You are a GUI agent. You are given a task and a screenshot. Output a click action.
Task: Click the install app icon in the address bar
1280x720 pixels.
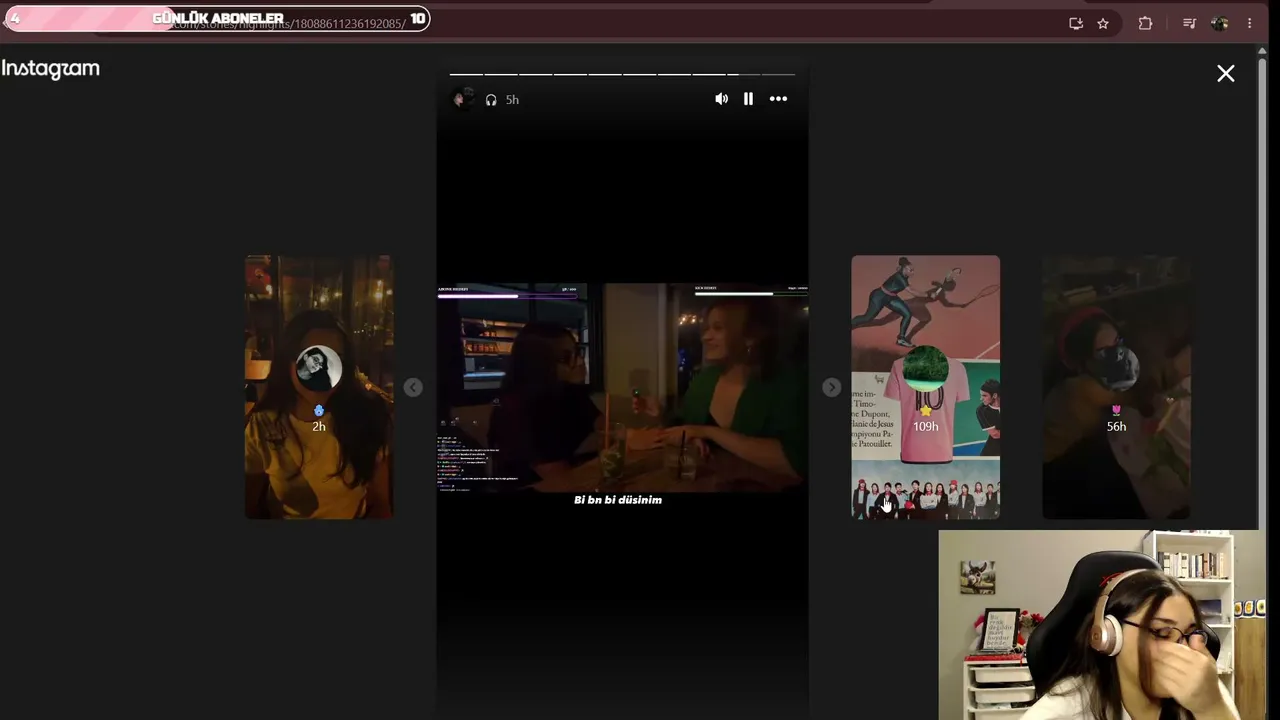[x=1076, y=23]
